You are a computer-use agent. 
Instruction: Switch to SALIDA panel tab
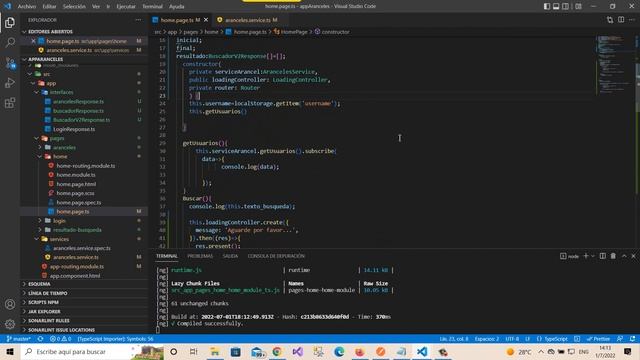tap(230, 256)
